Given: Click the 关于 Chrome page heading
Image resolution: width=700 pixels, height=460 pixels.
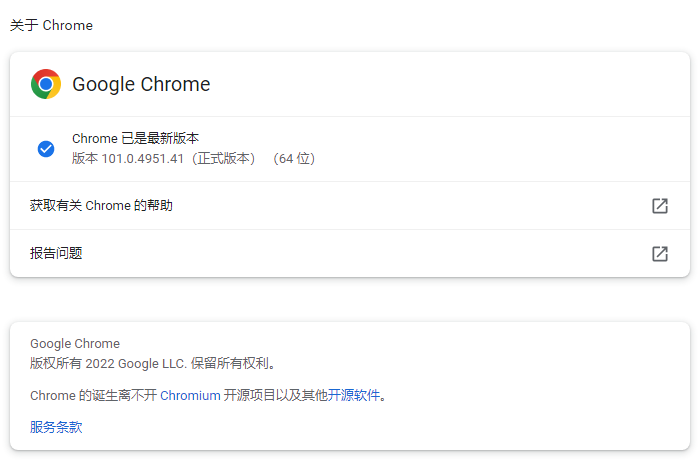Looking at the screenshot, I should point(51,25).
